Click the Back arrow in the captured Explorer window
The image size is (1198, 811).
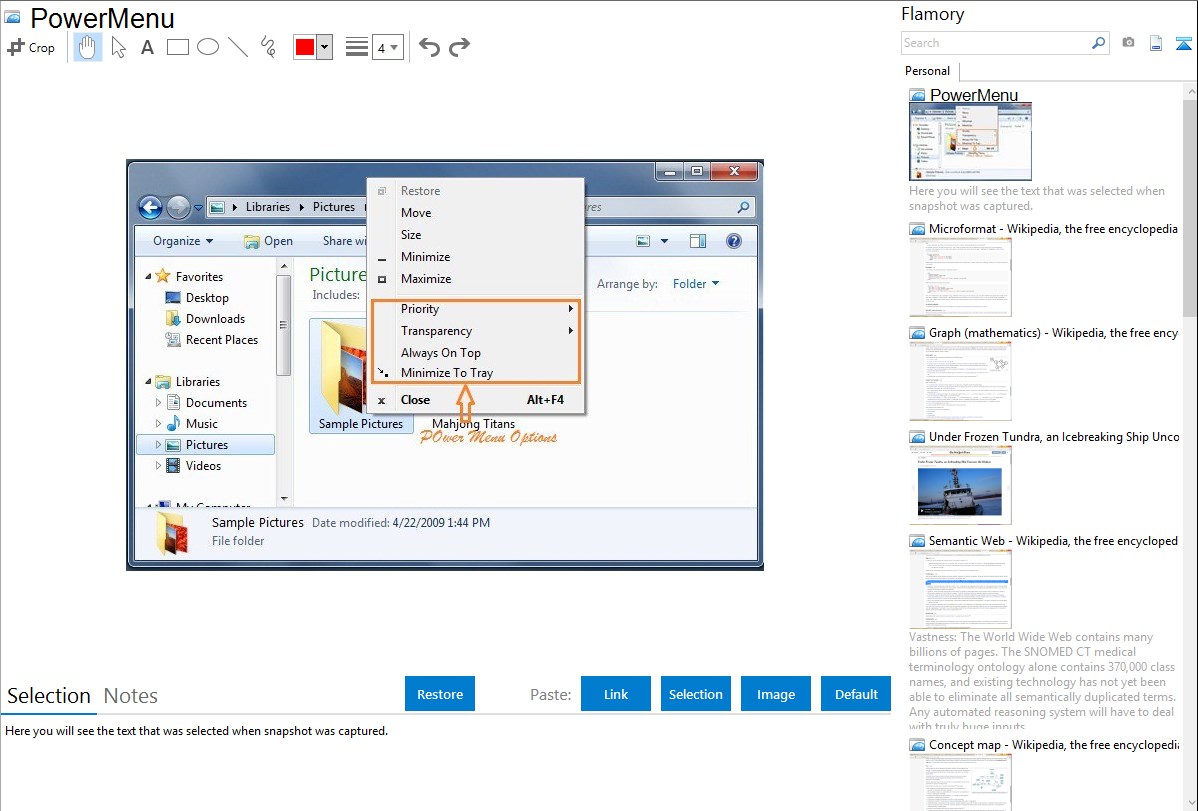151,207
